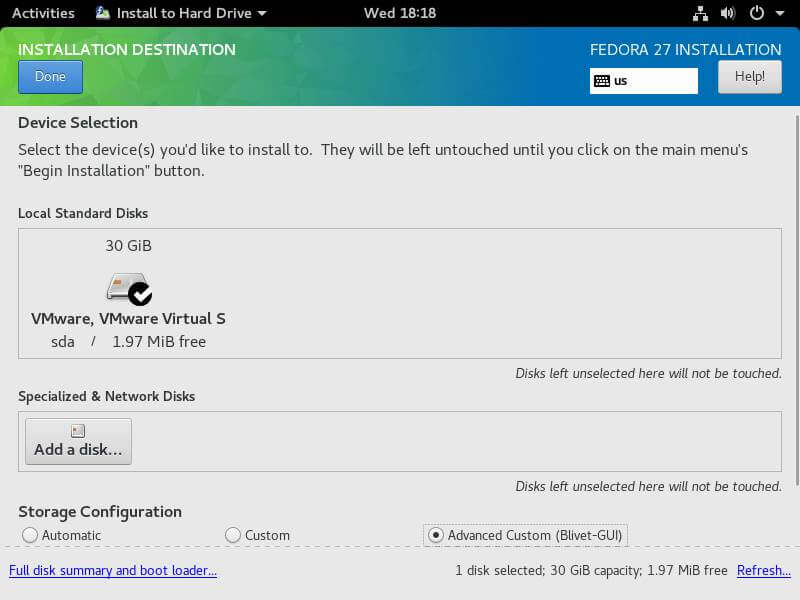Image resolution: width=800 pixels, height=600 pixels.
Task: Select the us keyboard layout indicator
Action: tap(643, 81)
